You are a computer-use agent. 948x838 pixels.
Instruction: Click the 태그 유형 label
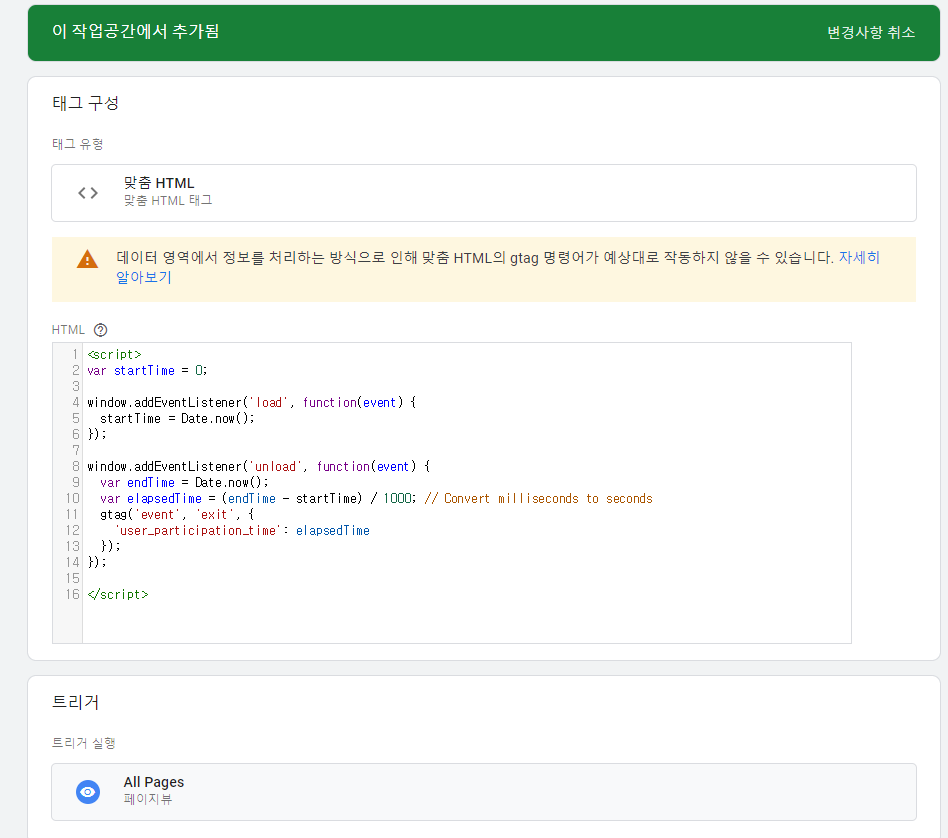click(77, 145)
